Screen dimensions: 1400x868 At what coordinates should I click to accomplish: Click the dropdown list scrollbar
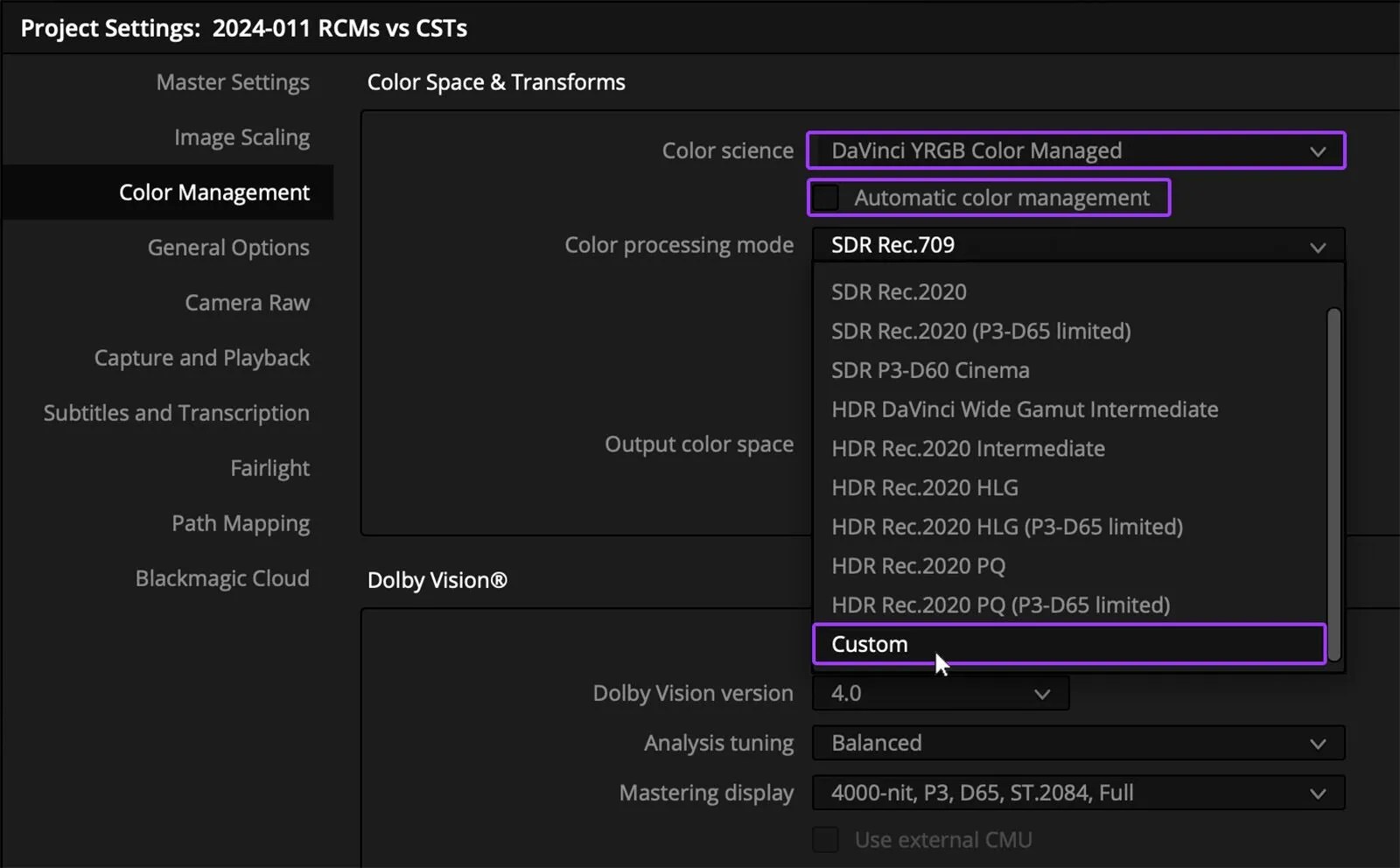pyautogui.click(x=1333, y=484)
